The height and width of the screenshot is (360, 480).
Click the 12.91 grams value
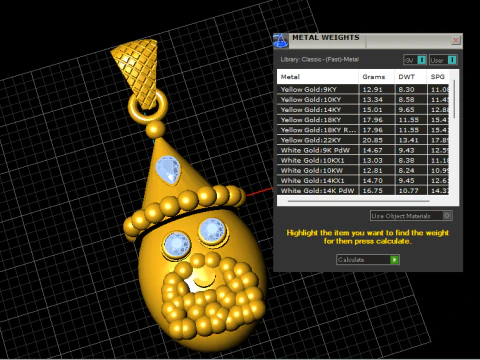(372, 89)
